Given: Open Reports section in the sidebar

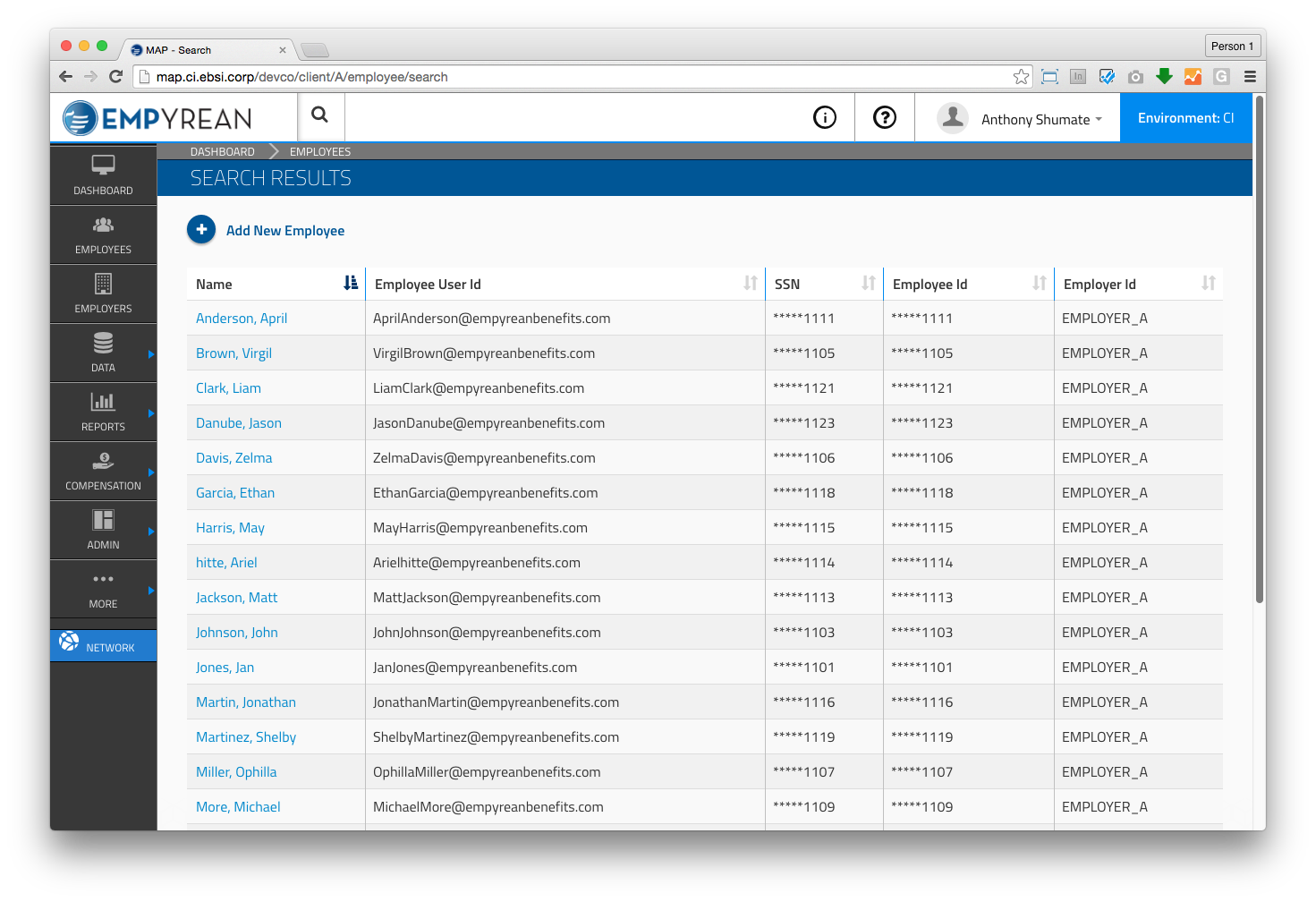Looking at the screenshot, I should click(103, 413).
